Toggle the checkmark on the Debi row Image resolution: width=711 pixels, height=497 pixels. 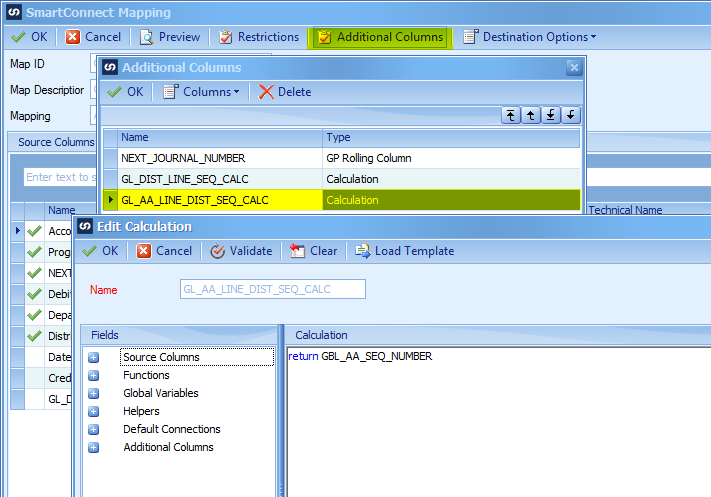coord(34,294)
